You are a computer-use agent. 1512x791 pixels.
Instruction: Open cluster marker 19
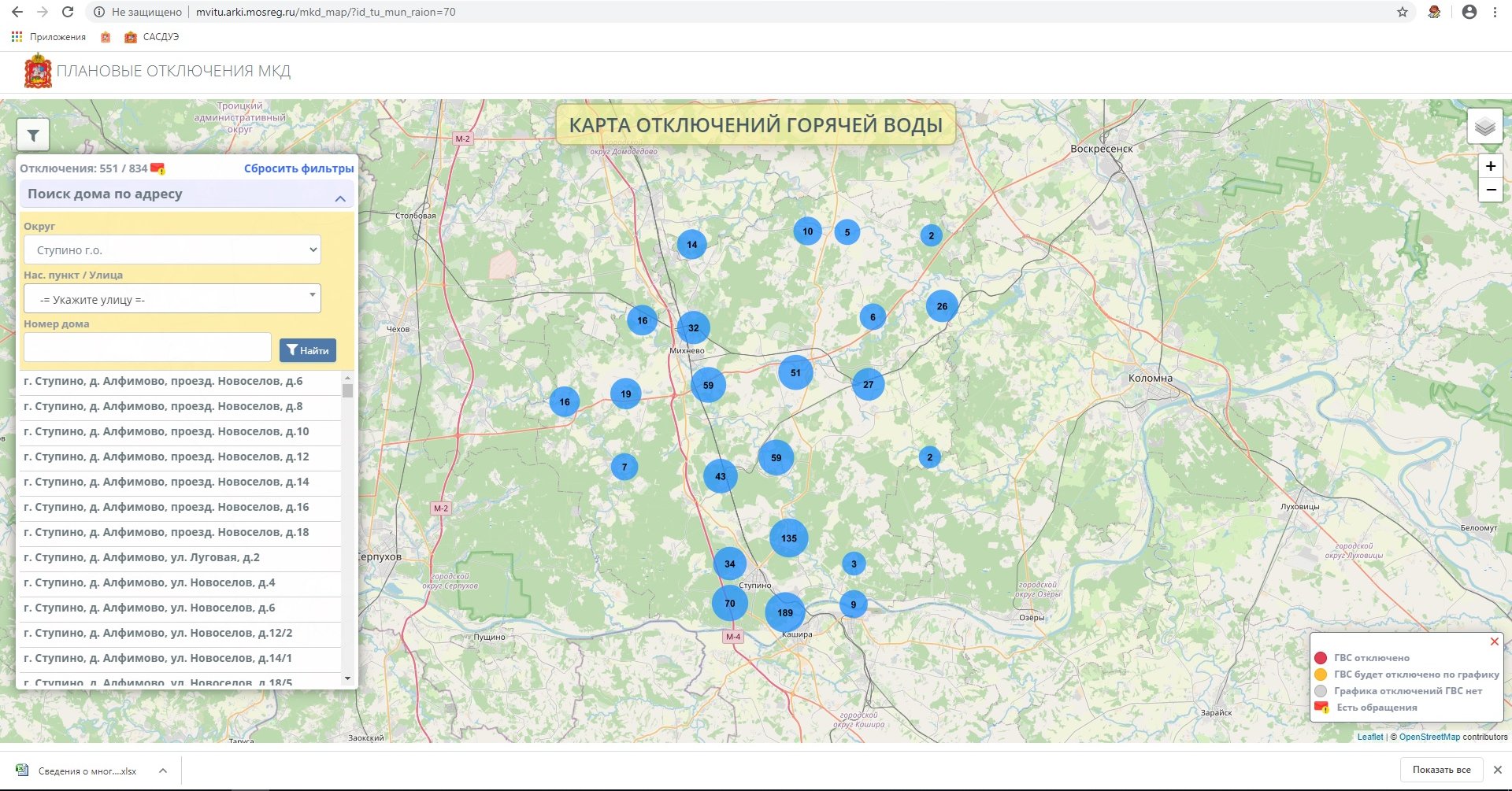(625, 394)
